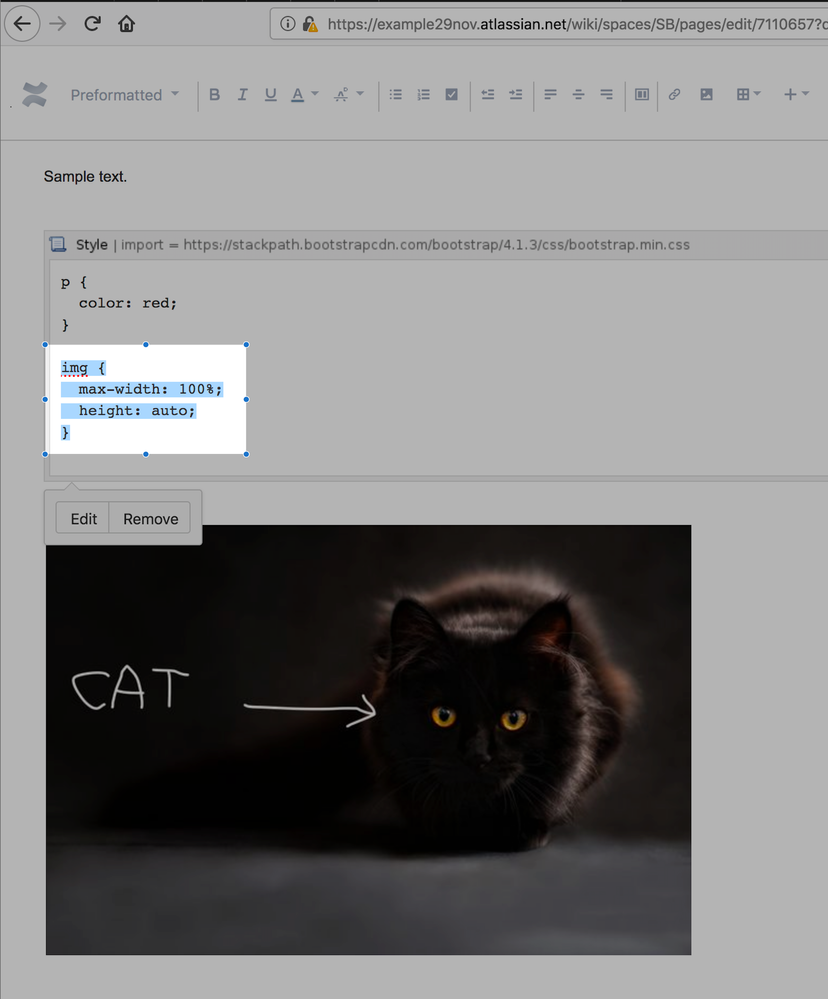Open the page layout icon
This screenshot has height=999, width=828.
642,94
